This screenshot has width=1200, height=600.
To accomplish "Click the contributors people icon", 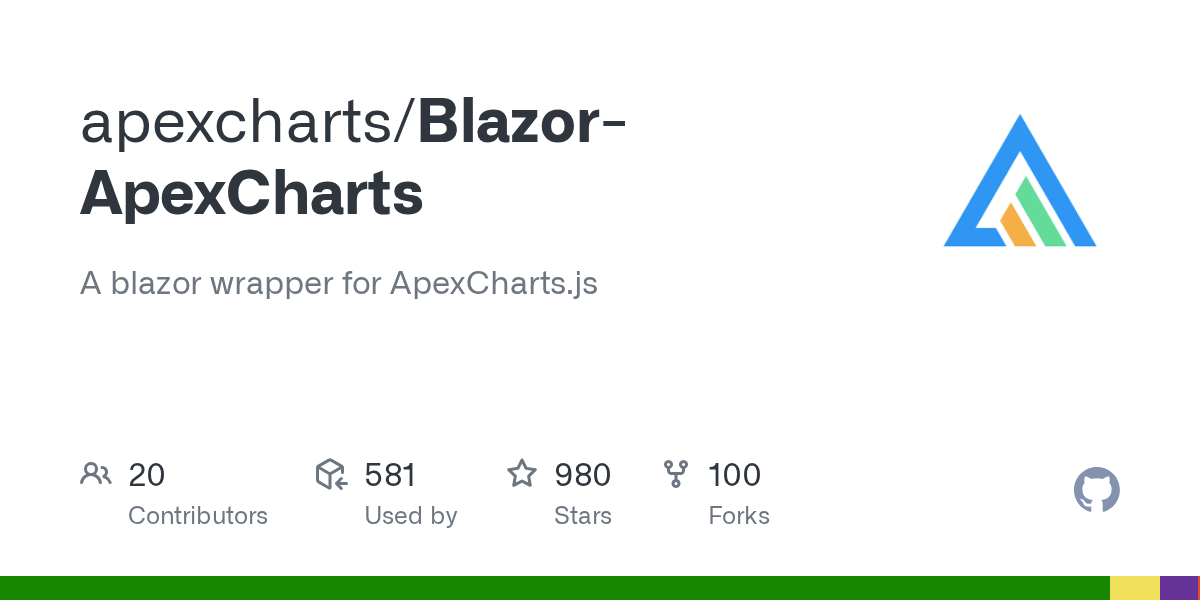I will (x=96, y=474).
